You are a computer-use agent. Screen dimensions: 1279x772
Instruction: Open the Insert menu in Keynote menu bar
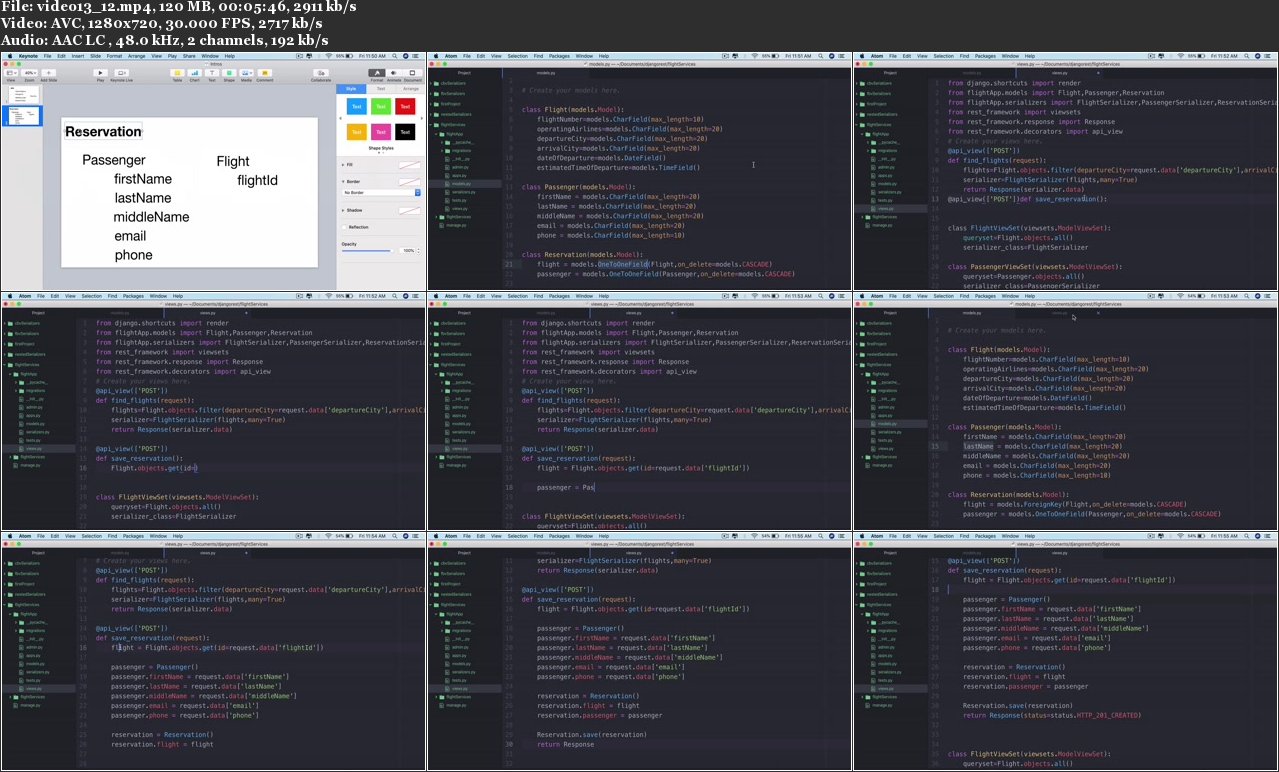(x=77, y=56)
